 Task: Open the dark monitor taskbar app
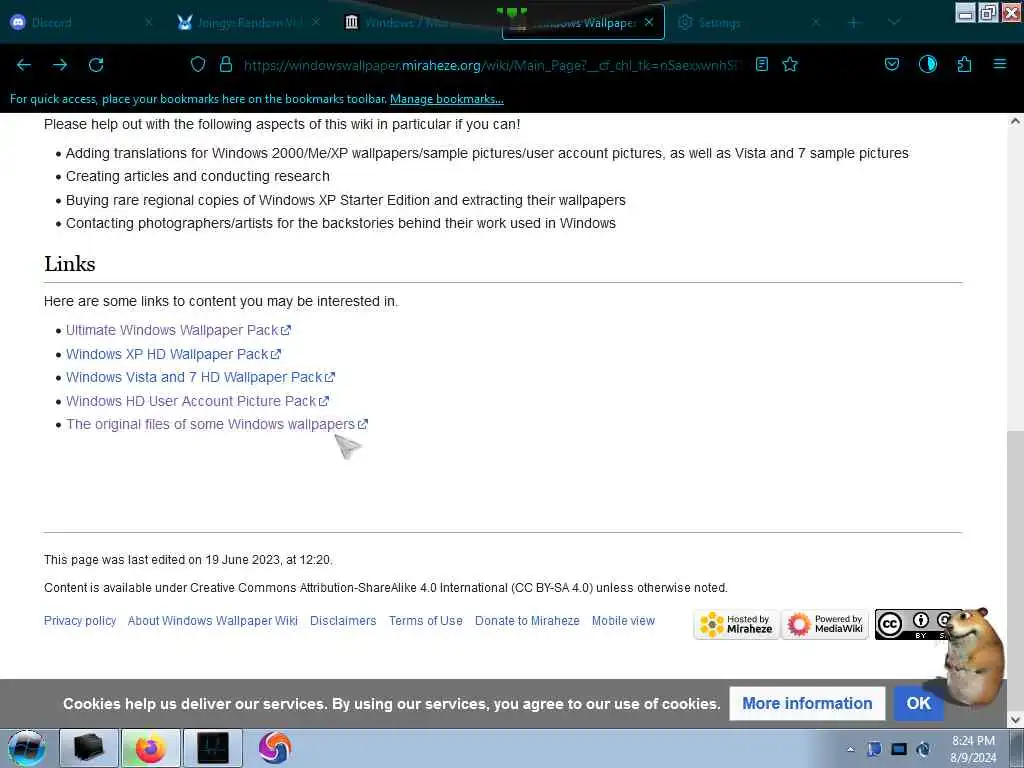213,748
